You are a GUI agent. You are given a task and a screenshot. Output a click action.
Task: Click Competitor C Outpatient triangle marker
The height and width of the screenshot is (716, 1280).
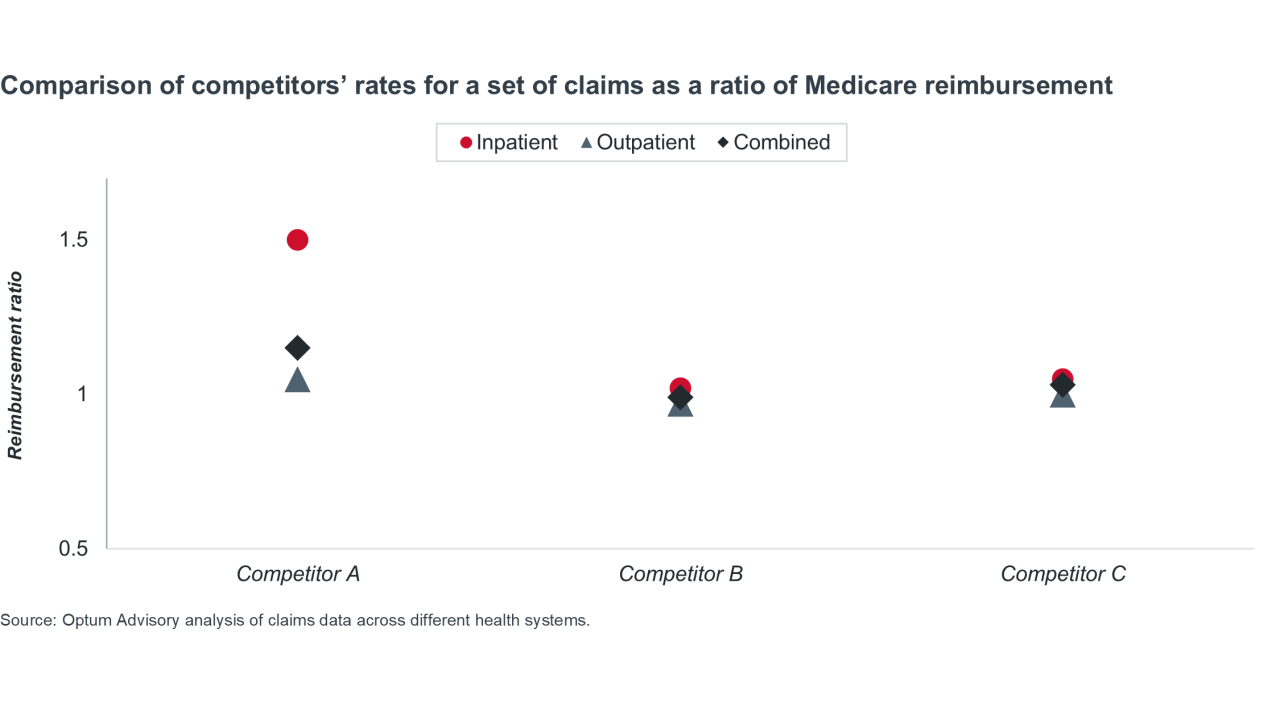point(1063,399)
